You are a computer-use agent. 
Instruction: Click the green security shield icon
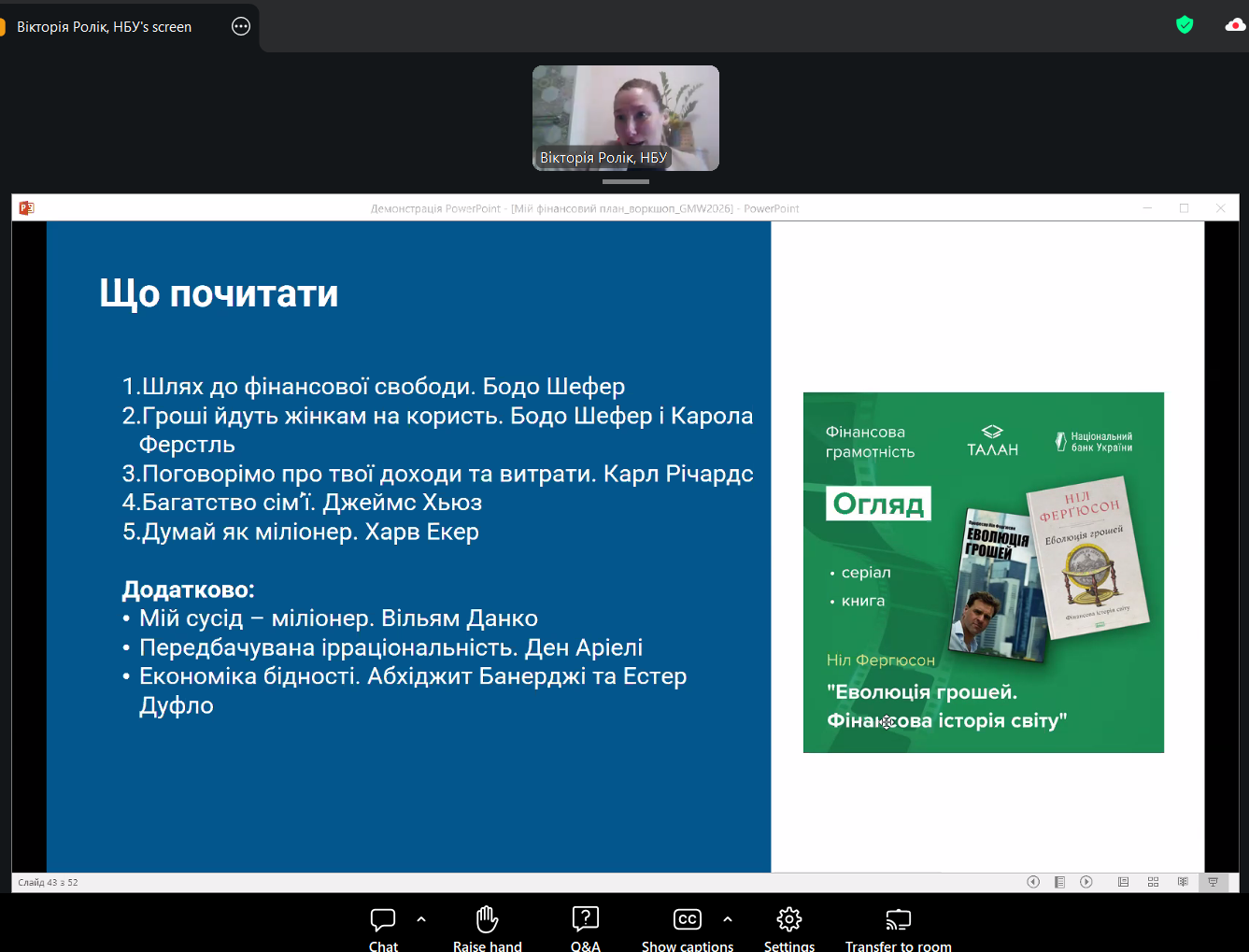[1185, 25]
